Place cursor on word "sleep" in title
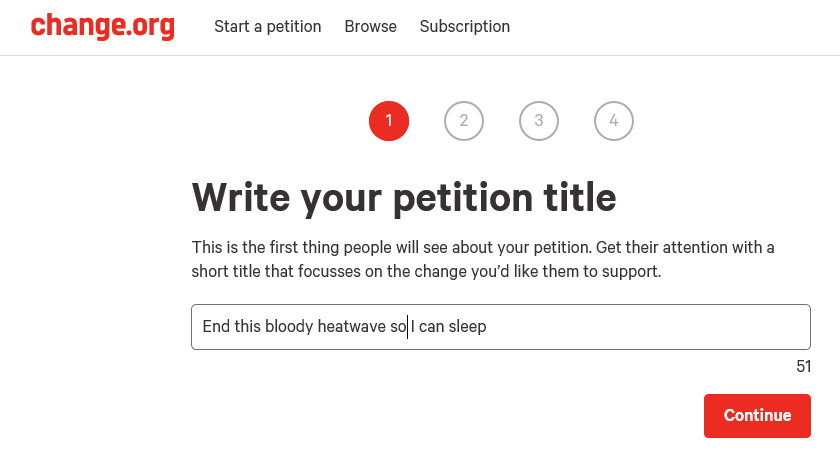Viewport: 840px width, 459px height. (x=468, y=327)
